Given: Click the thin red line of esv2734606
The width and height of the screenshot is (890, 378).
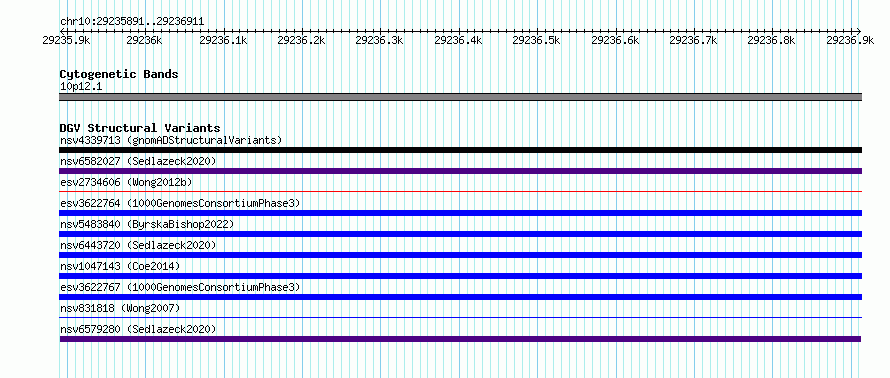Looking at the screenshot, I should pos(460,192).
